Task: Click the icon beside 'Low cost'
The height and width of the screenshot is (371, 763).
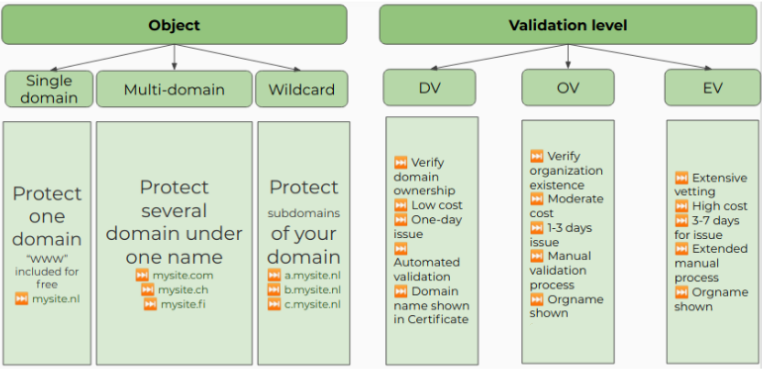Action: [400, 205]
